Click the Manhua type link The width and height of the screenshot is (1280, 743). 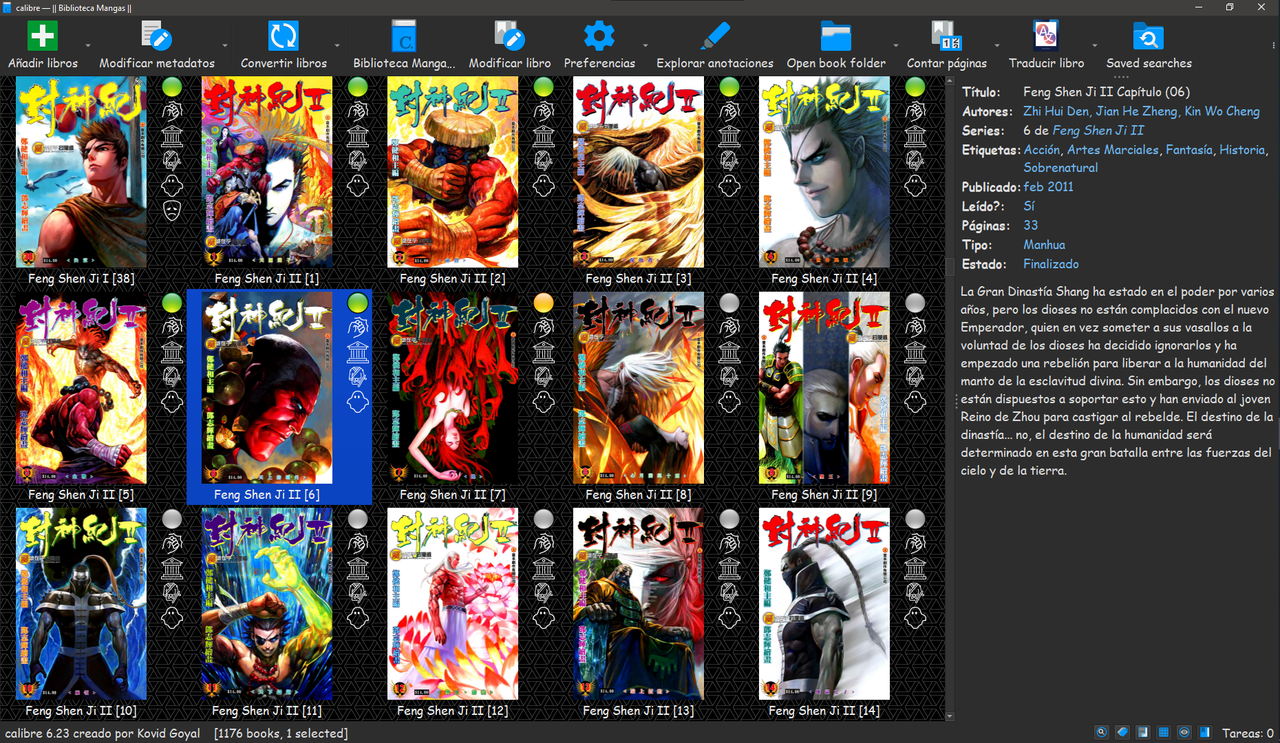click(x=1044, y=245)
